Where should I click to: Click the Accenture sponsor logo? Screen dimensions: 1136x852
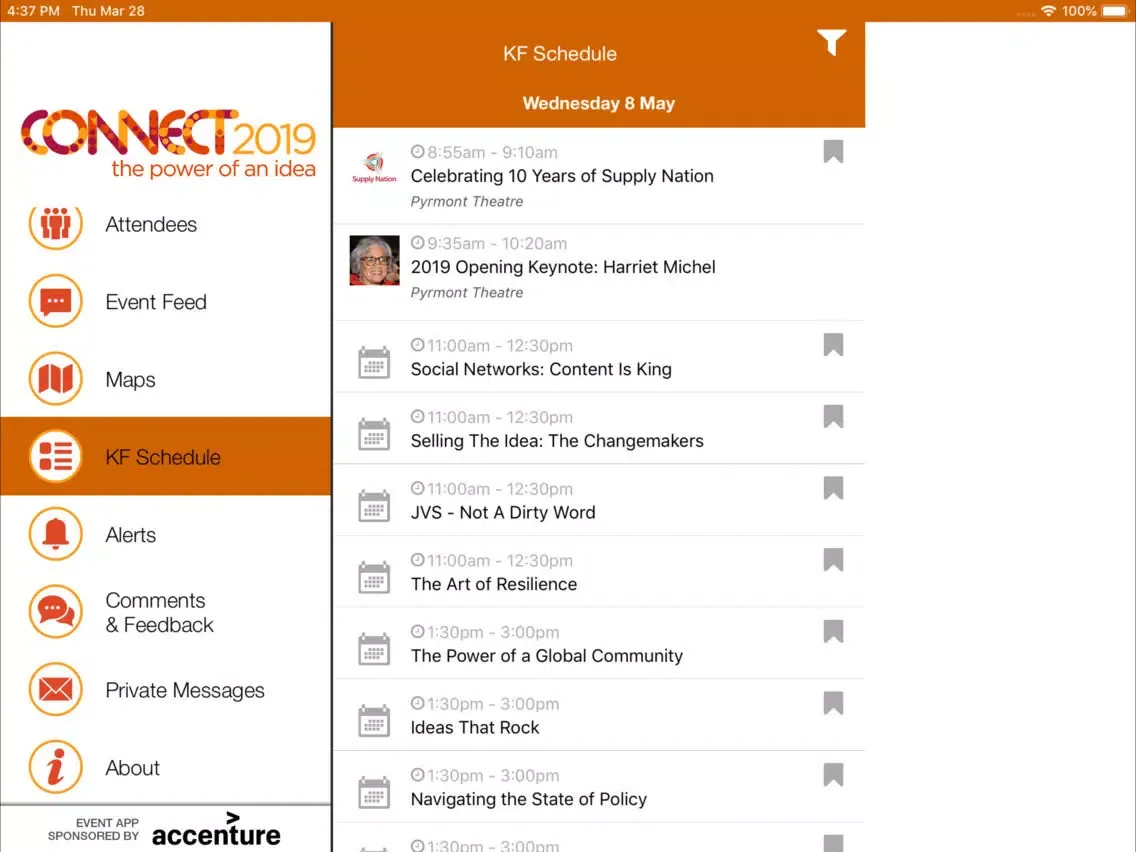(216, 830)
